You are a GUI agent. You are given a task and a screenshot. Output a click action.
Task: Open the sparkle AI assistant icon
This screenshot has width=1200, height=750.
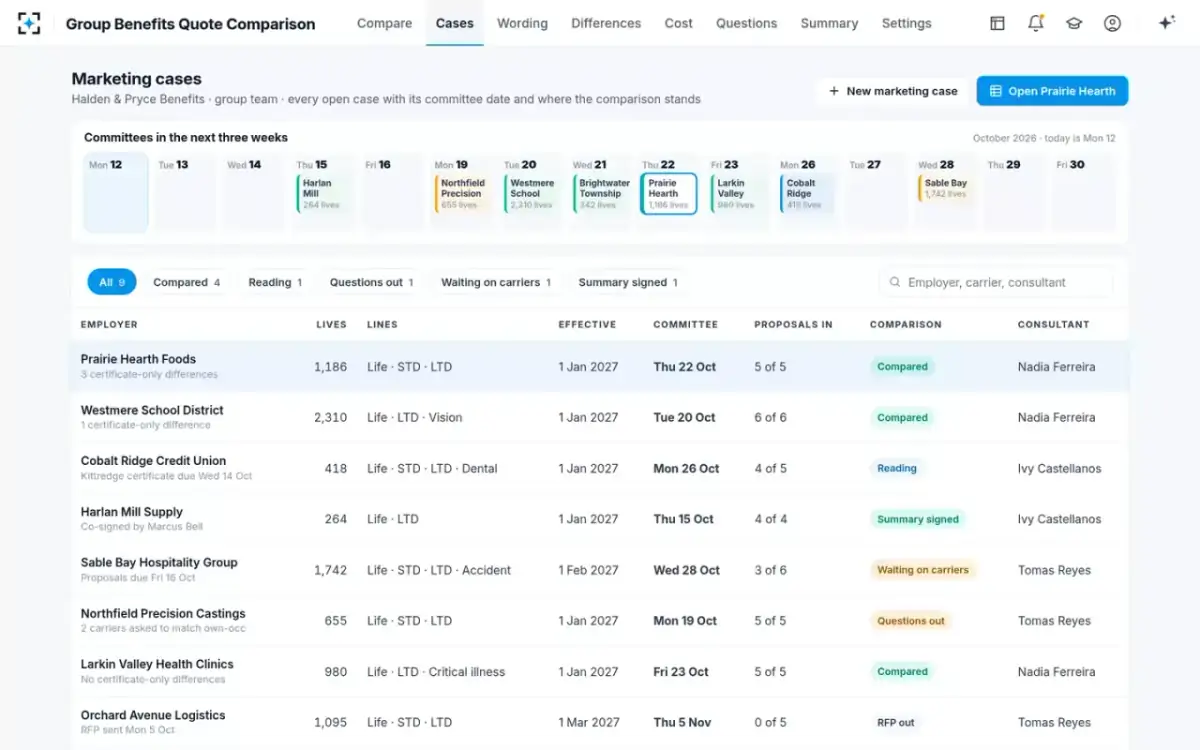coord(1166,23)
